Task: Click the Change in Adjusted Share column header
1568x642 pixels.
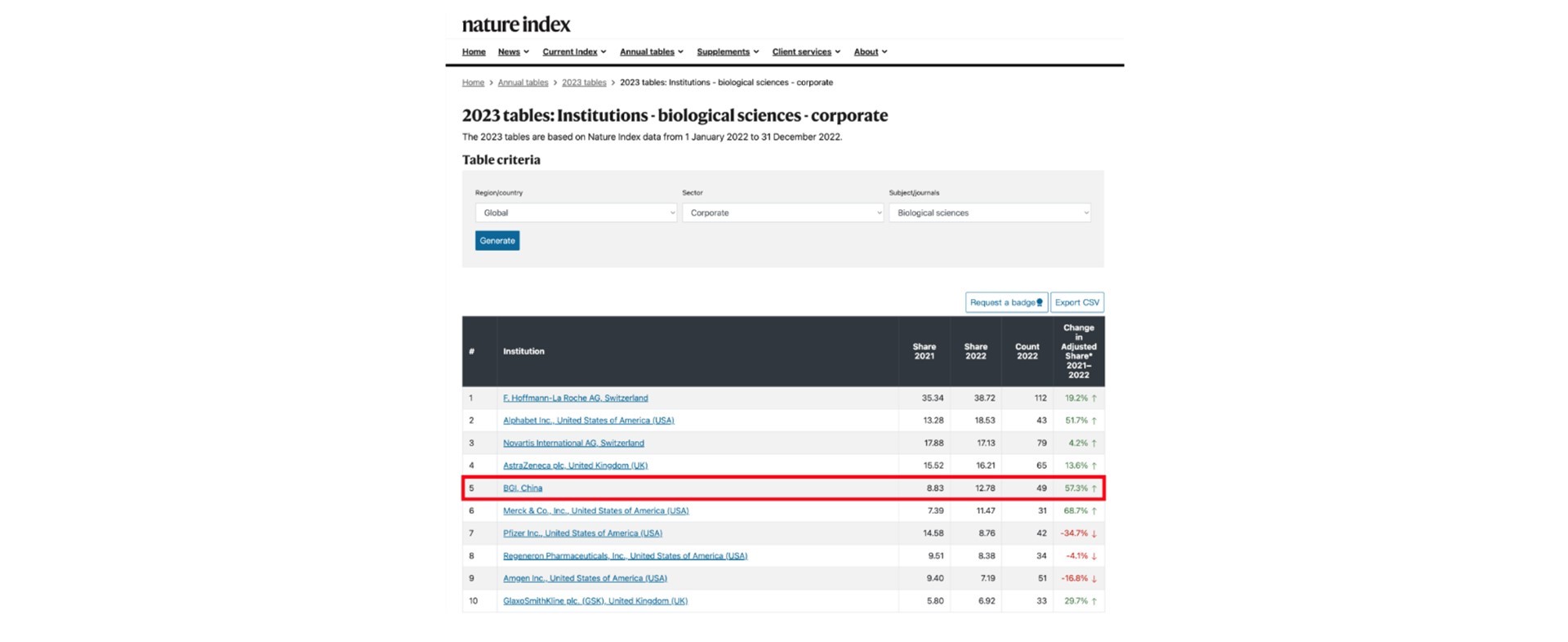Action: [1078, 351]
